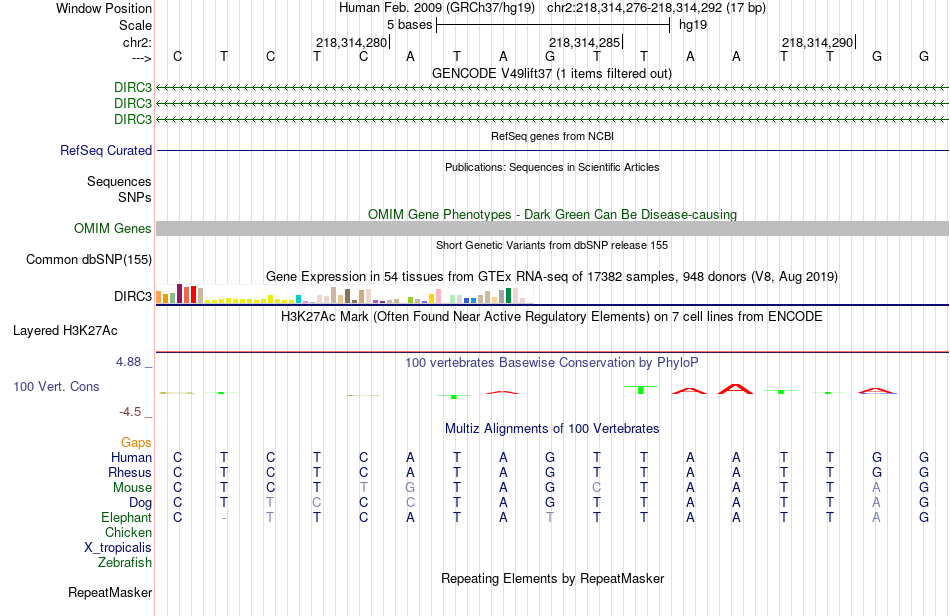The image size is (950, 616).
Task: Click the 218,314,285 coordinate marker
Action: pyautogui.click(x=585, y=42)
